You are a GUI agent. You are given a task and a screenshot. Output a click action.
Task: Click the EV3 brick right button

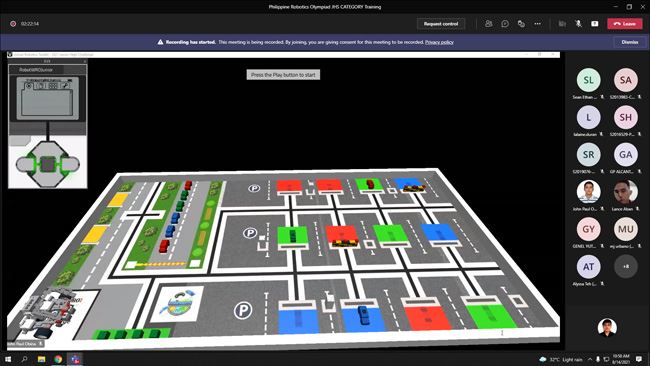click(x=71, y=165)
